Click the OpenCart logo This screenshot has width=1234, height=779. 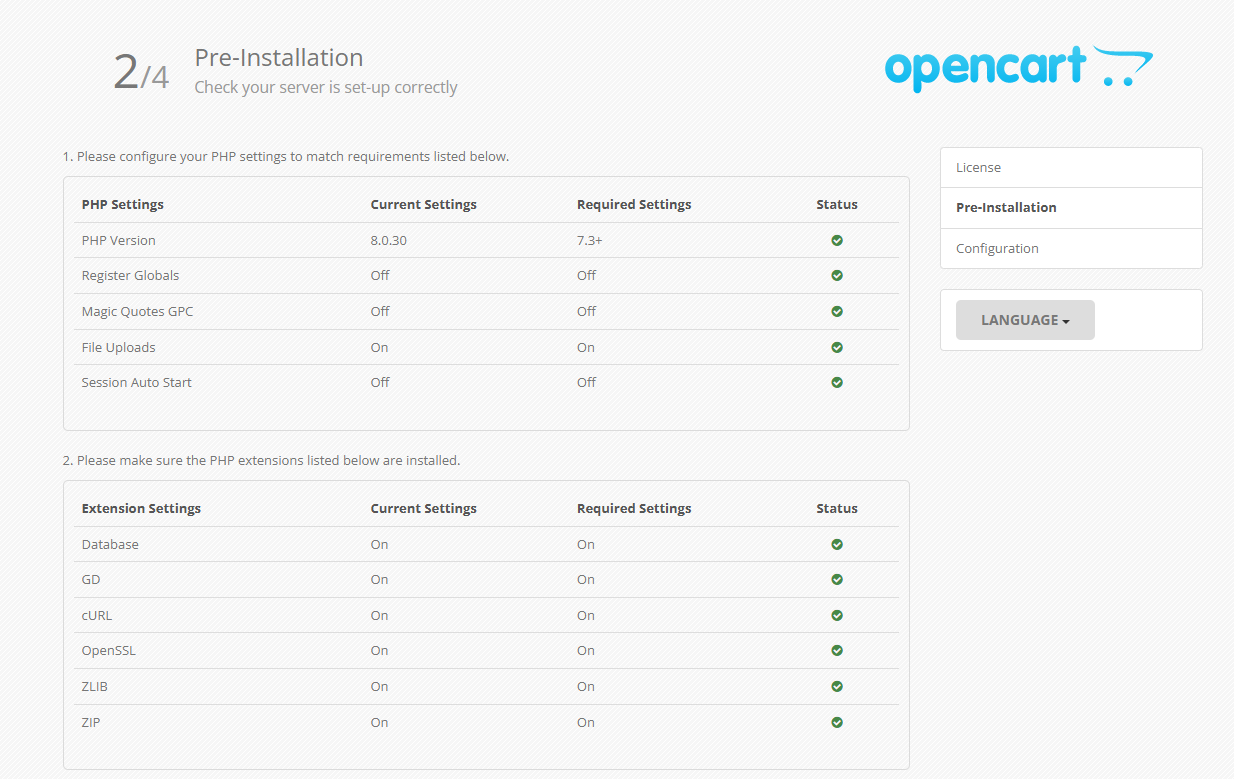[x=1018, y=68]
